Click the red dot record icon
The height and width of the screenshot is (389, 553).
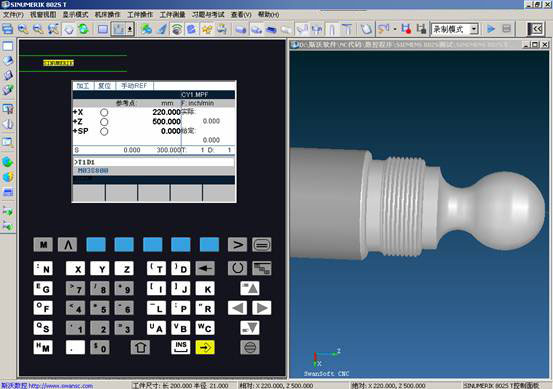(x=406, y=29)
